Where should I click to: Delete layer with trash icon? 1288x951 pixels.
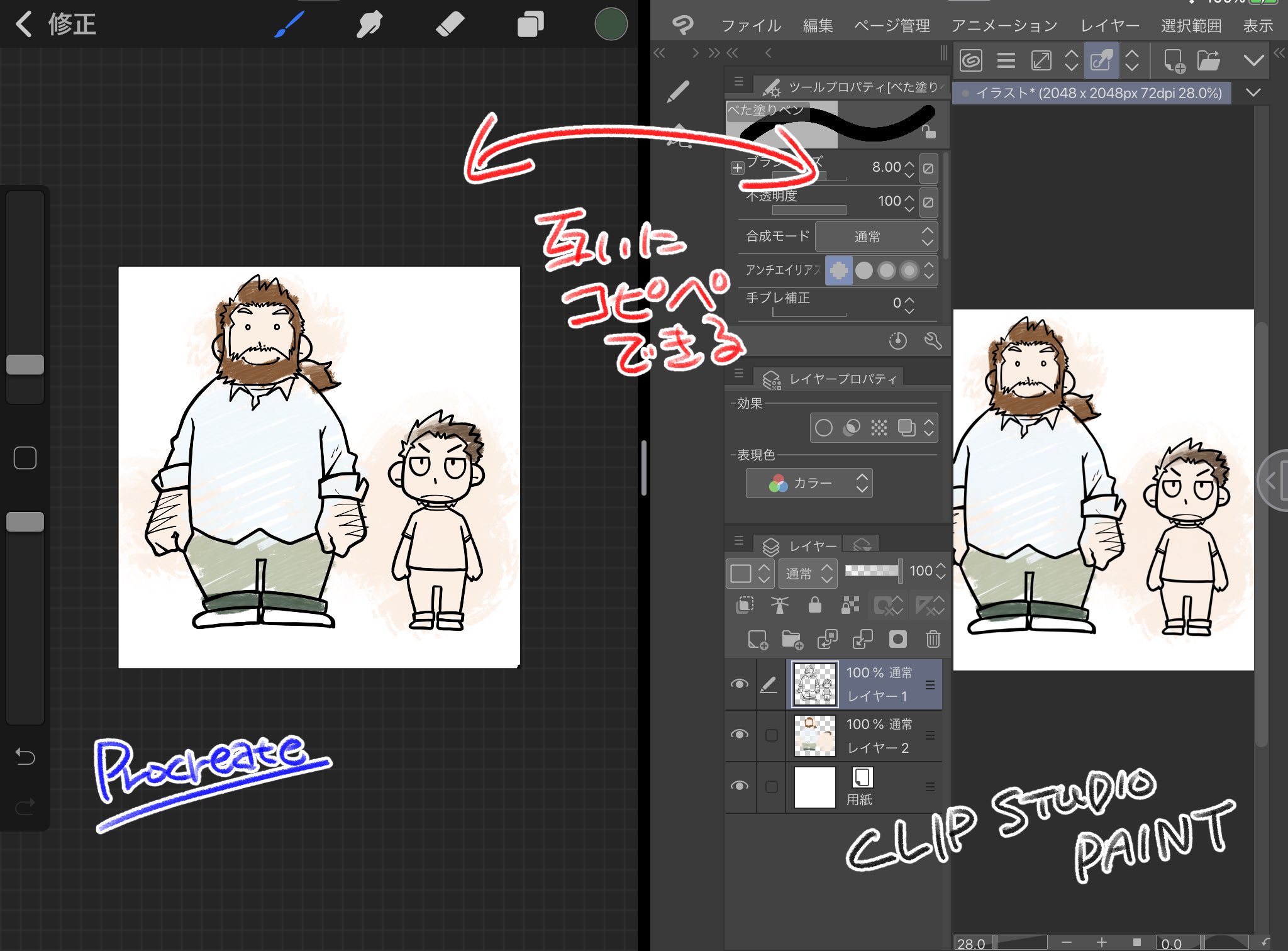tap(933, 640)
